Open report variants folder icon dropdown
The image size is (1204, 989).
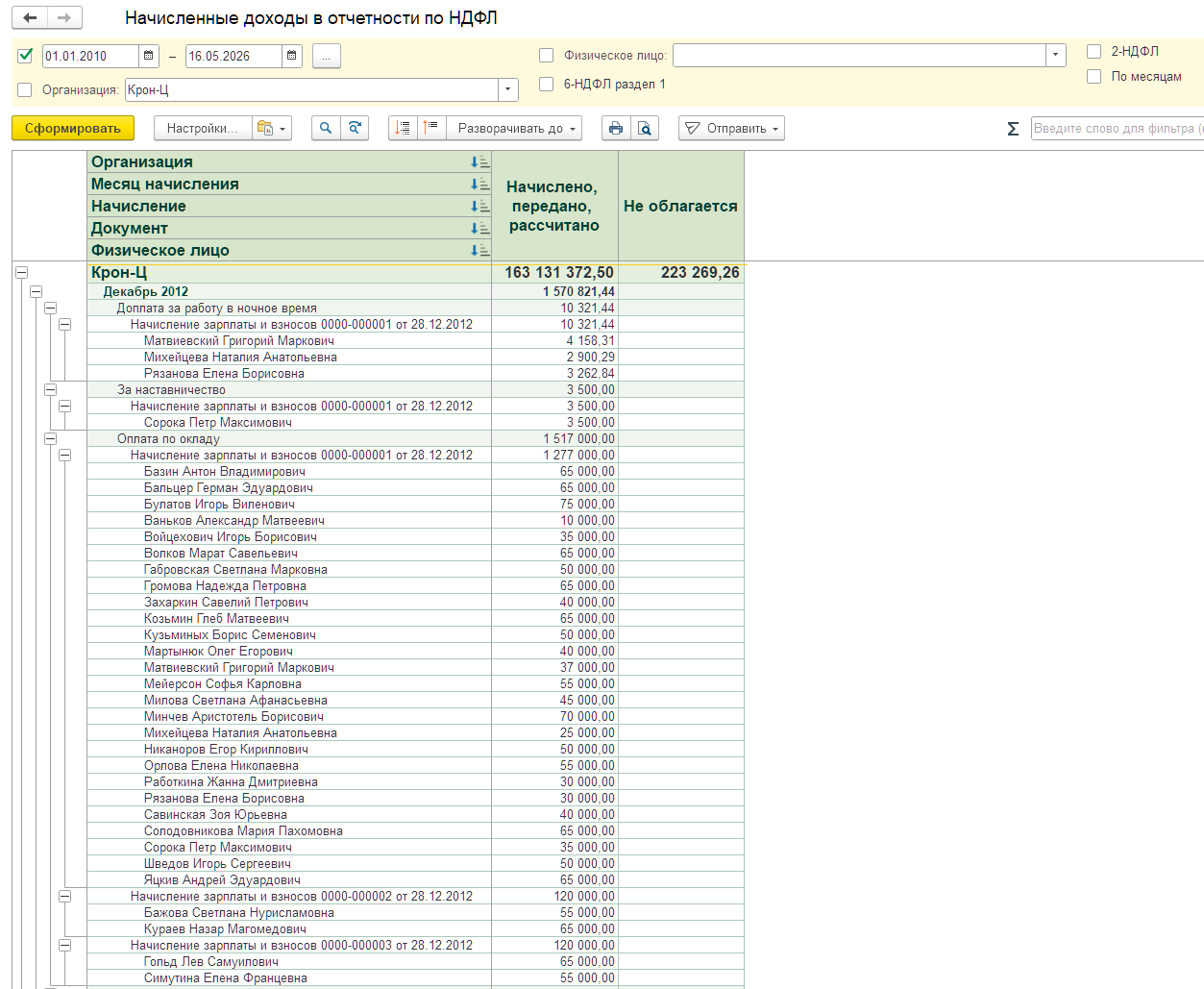point(271,128)
